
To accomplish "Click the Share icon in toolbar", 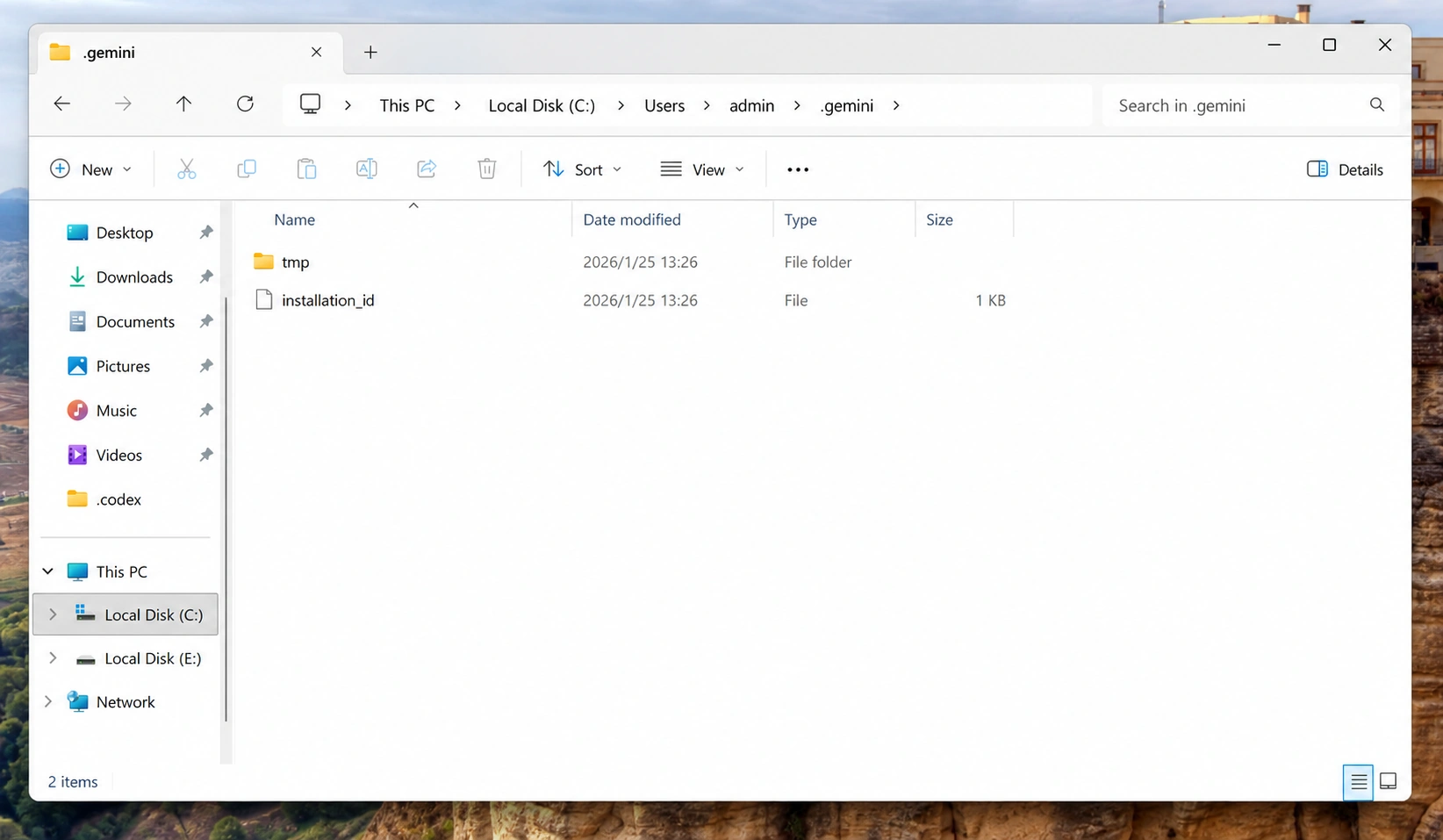I will tap(427, 169).
